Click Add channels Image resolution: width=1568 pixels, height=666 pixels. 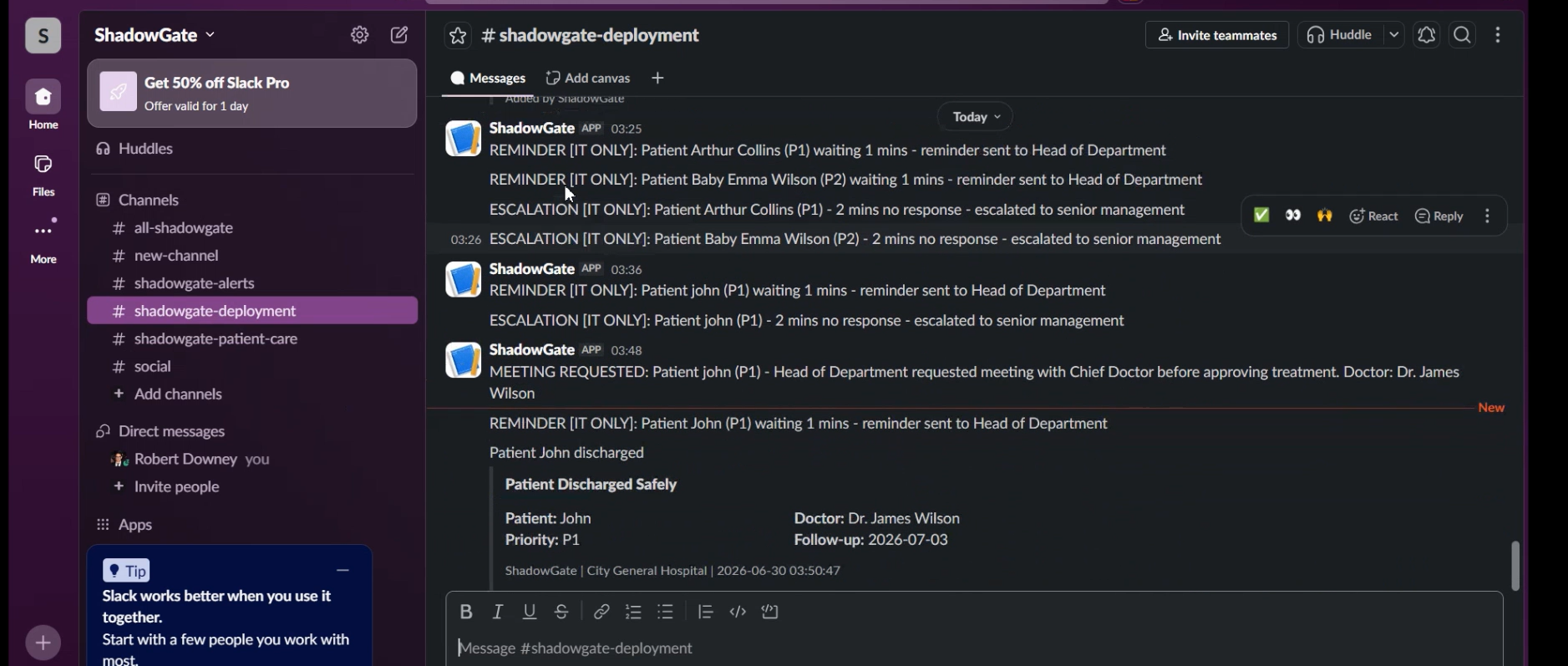[x=252, y=394]
